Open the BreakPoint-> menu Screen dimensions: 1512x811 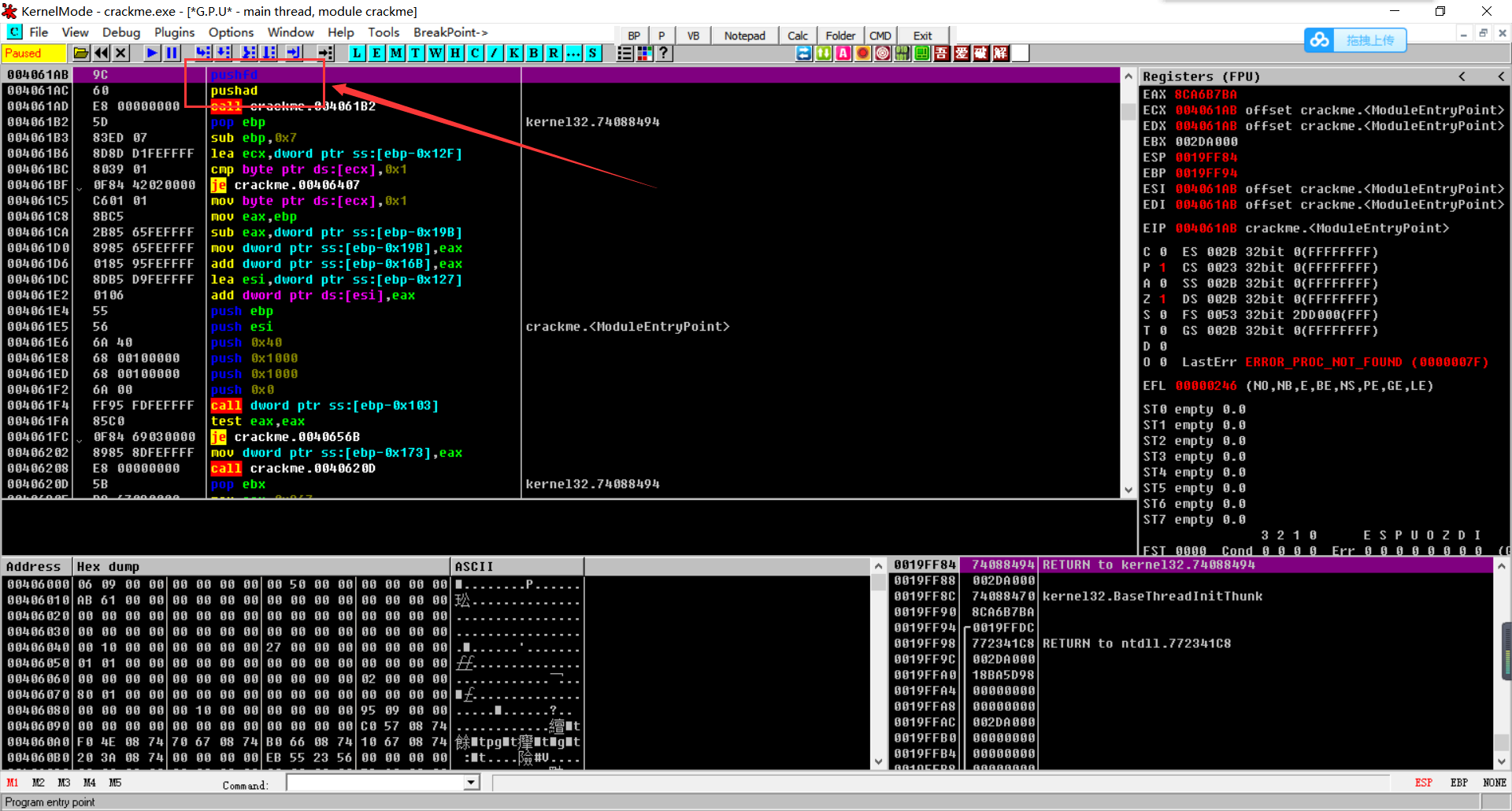[x=450, y=32]
